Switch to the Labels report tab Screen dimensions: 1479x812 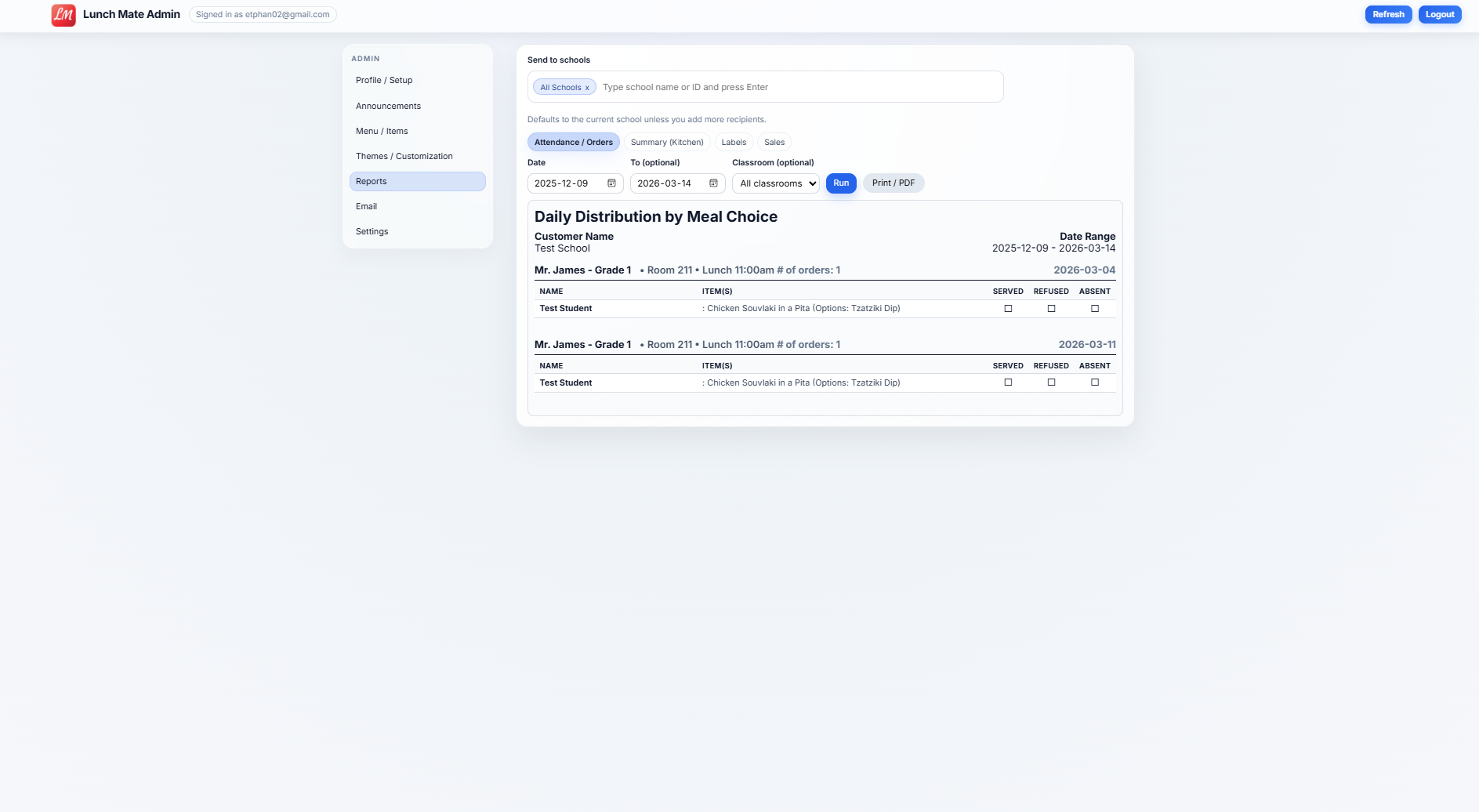click(734, 142)
